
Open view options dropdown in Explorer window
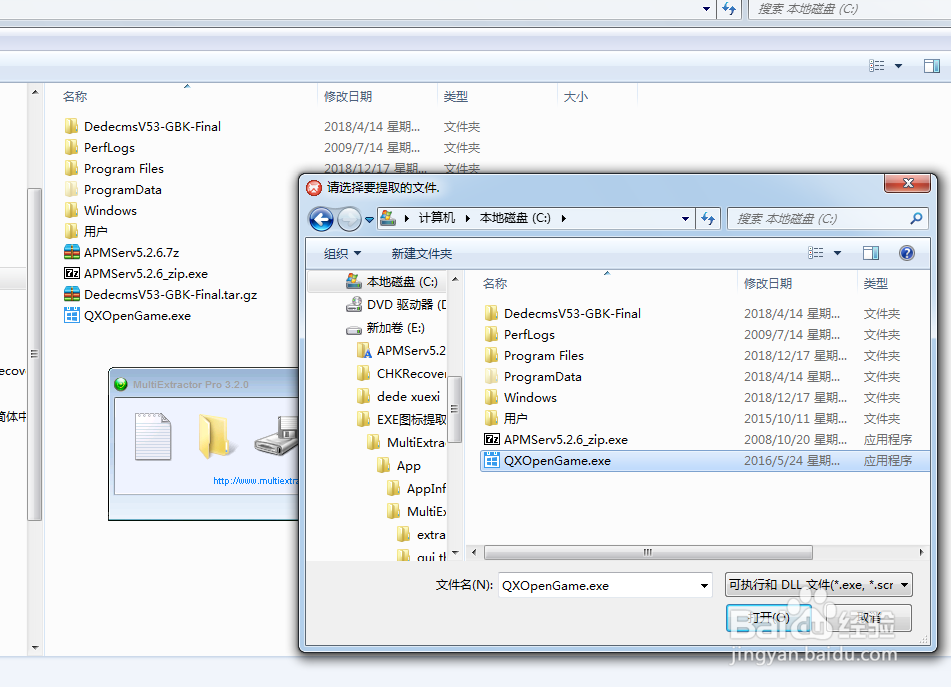click(x=898, y=65)
